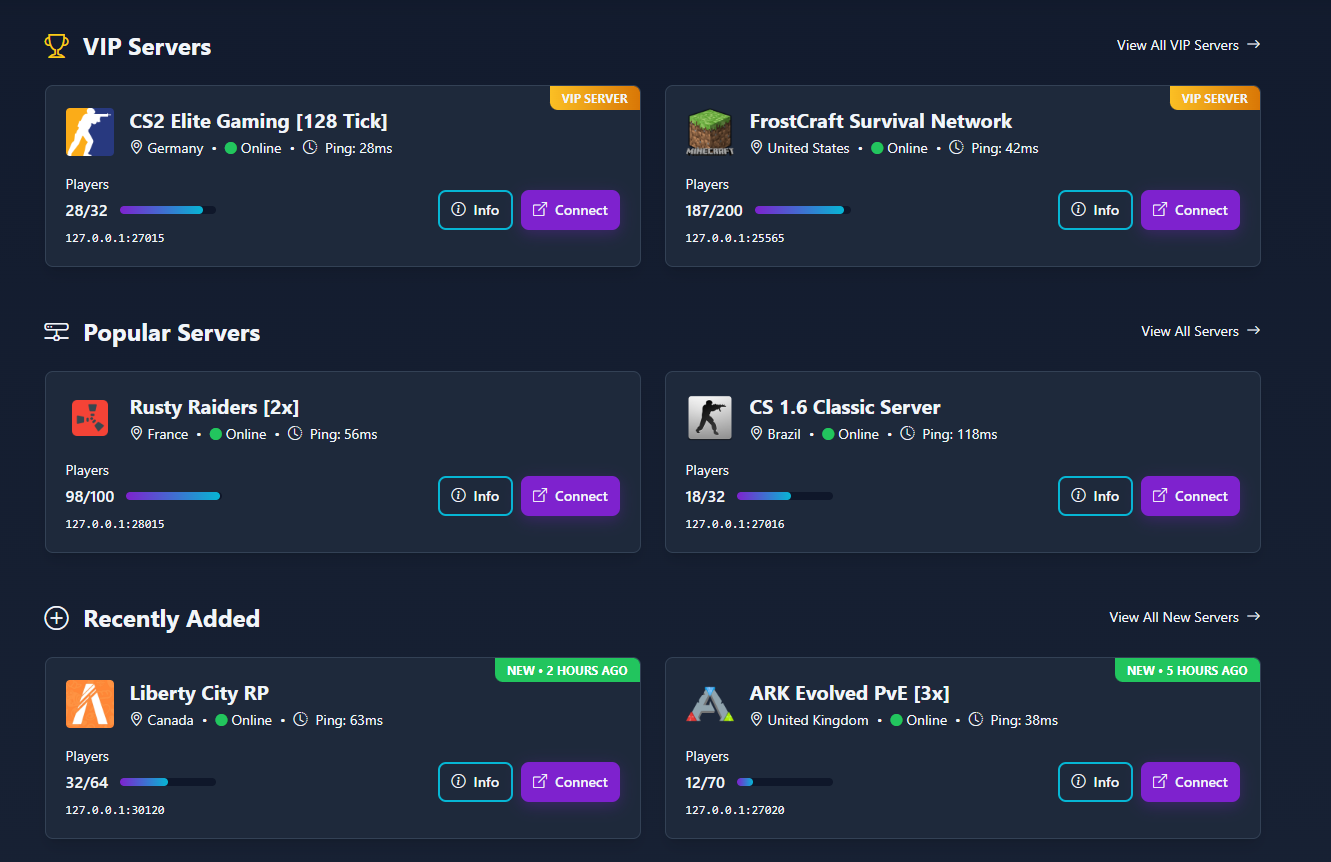Click the VIP Servers trophy icon
Image resolution: width=1331 pixels, height=862 pixels.
[x=57, y=46]
